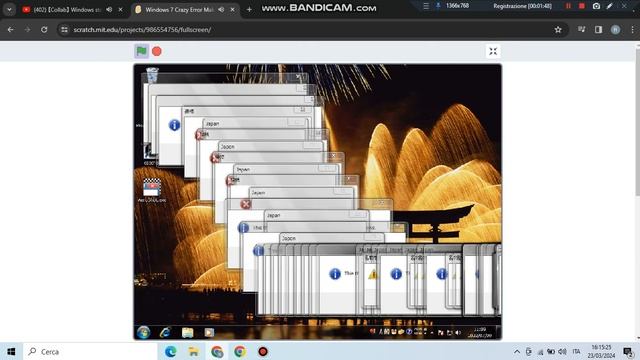Mute the [Collab] Windows tab audio
This screenshot has height=360, width=640.
pos(109,9)
